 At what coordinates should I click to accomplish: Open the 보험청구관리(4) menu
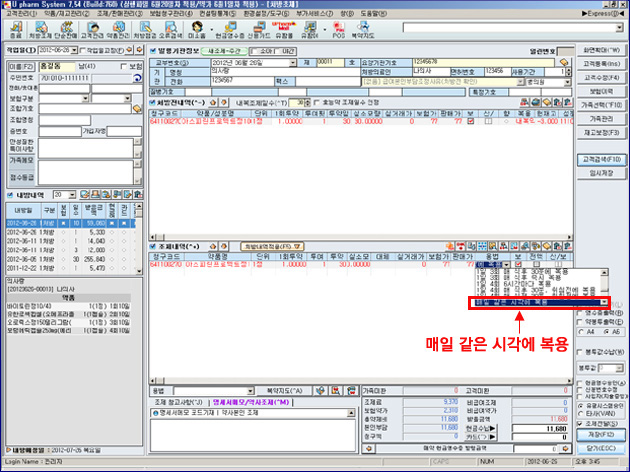[x=171, y=14]
